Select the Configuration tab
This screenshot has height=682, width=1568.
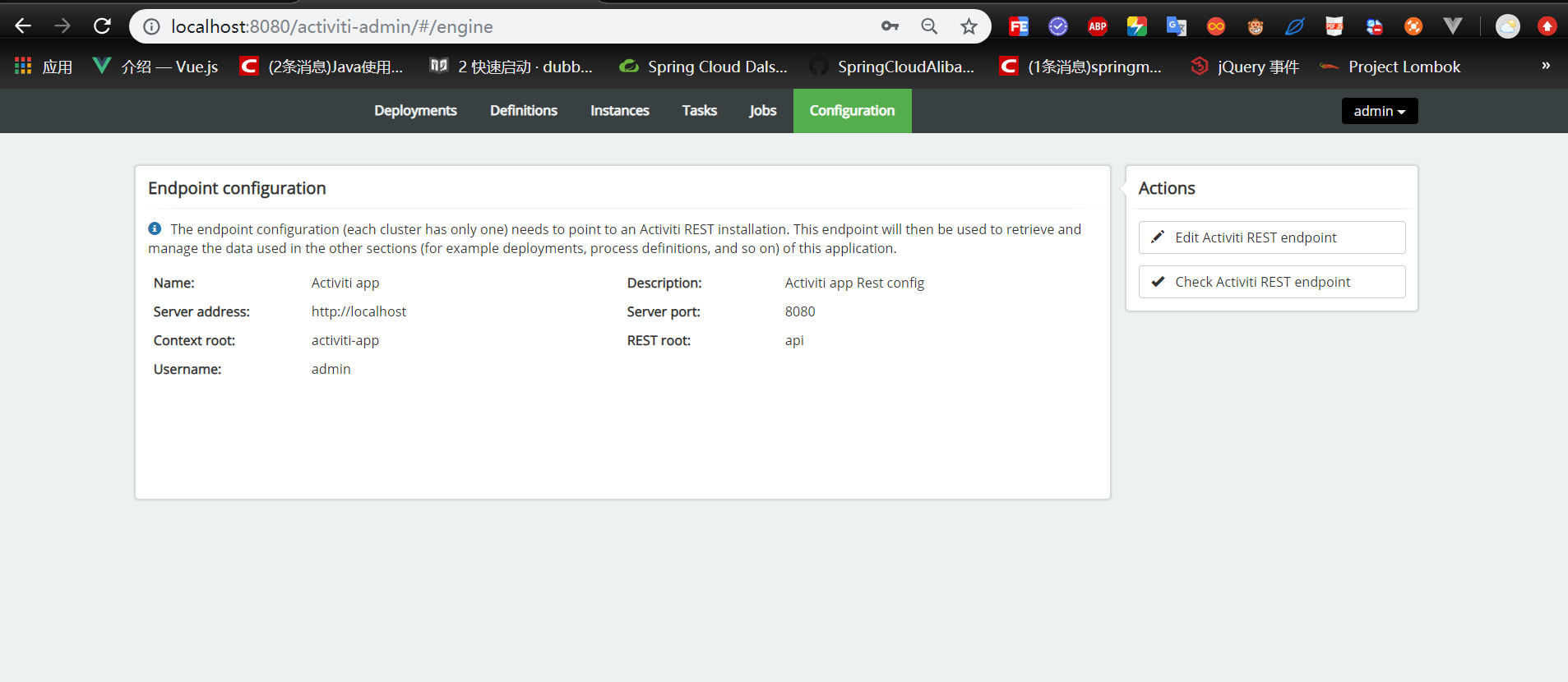pyautogui.click(x=853, y=111)
